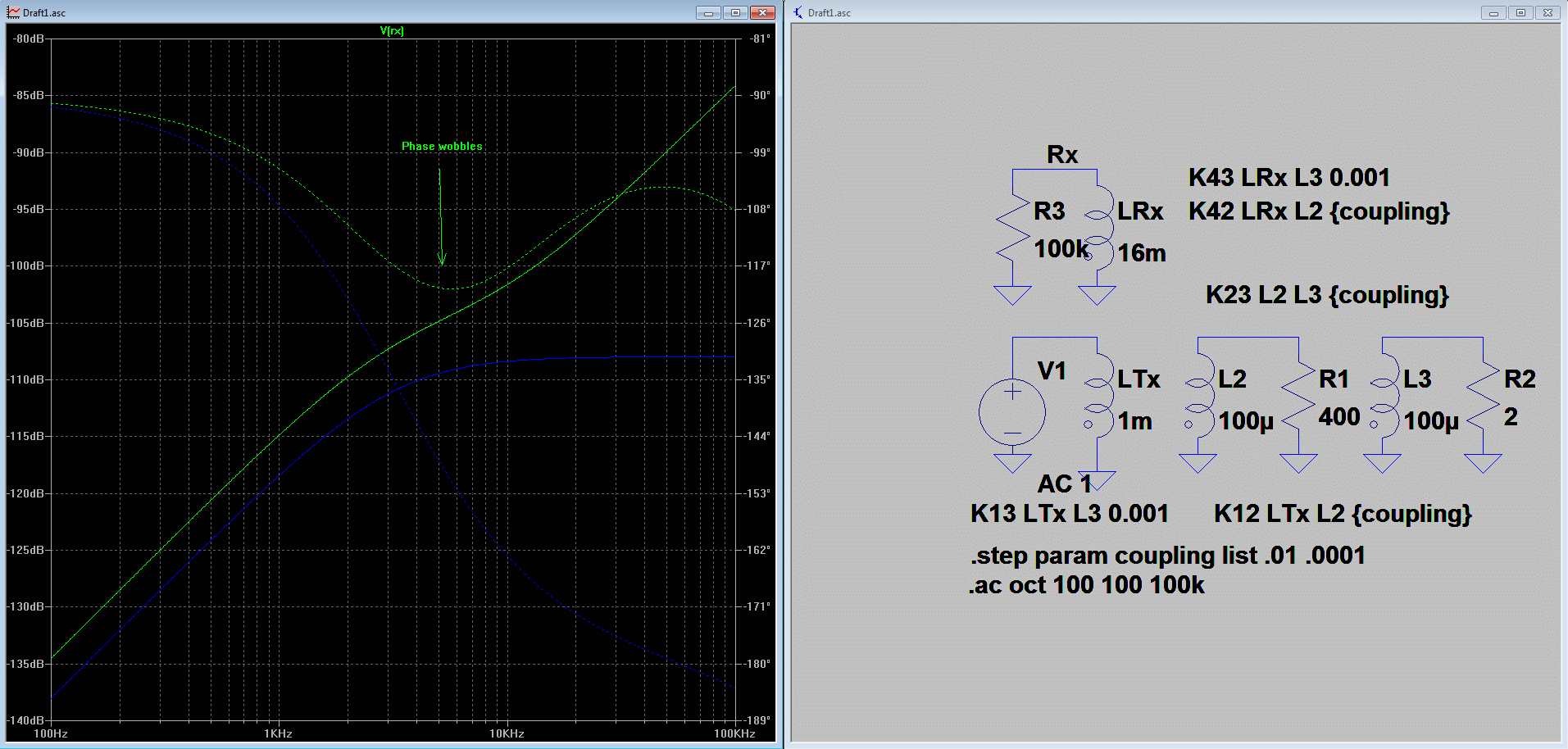Screen dimensions: 1568x749
Task: Maximize the schematic Draft1.asc window
Action: (1520, 12)
